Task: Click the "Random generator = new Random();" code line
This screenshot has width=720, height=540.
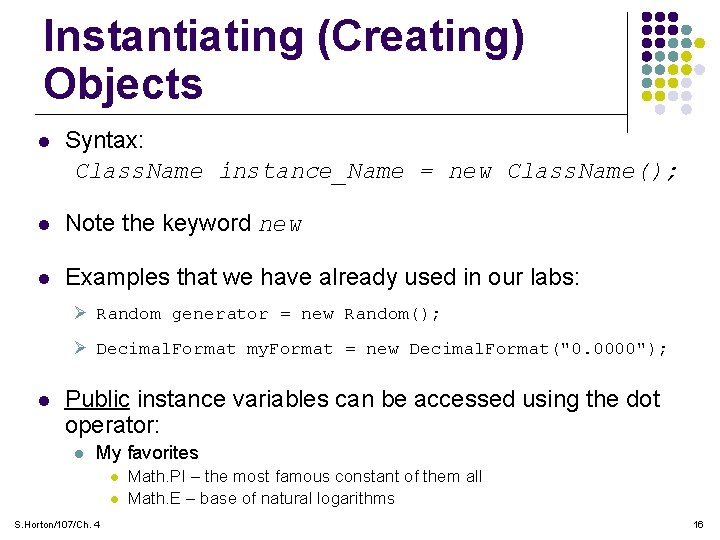Action: pyautogui.click(x=268, y=315)
